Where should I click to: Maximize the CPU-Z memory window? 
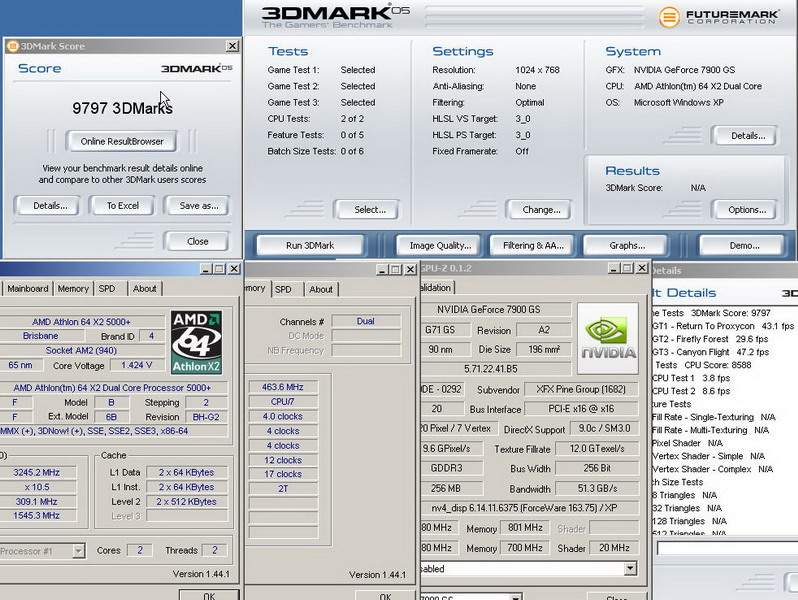coord(396,269)
